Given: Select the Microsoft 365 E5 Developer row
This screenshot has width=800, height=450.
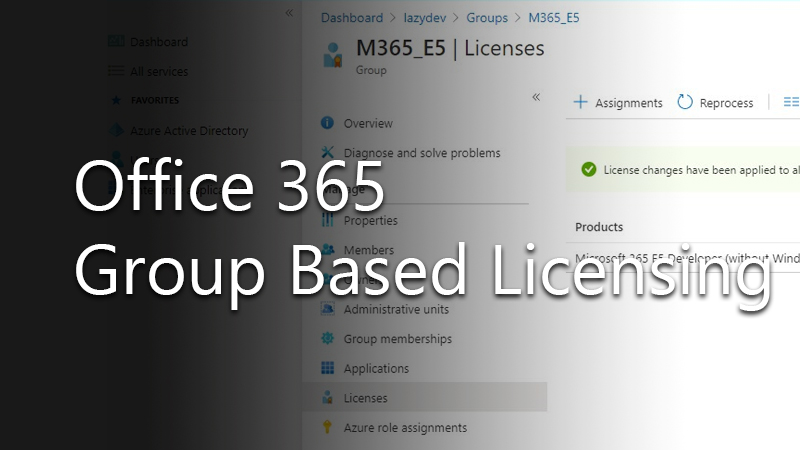Looking at the screenshot, I should [683, 258].
